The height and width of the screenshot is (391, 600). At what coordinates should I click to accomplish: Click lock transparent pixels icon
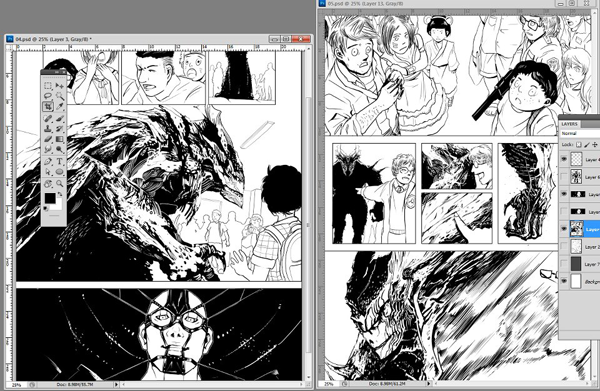(x=579, y=145)
